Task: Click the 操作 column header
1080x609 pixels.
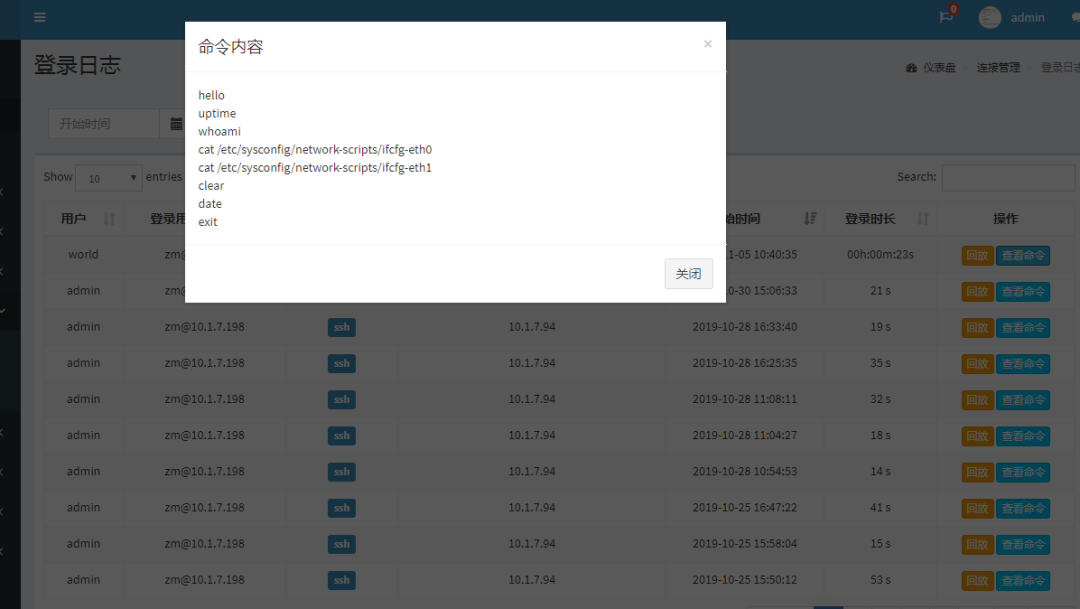Action: [1005, 219]
